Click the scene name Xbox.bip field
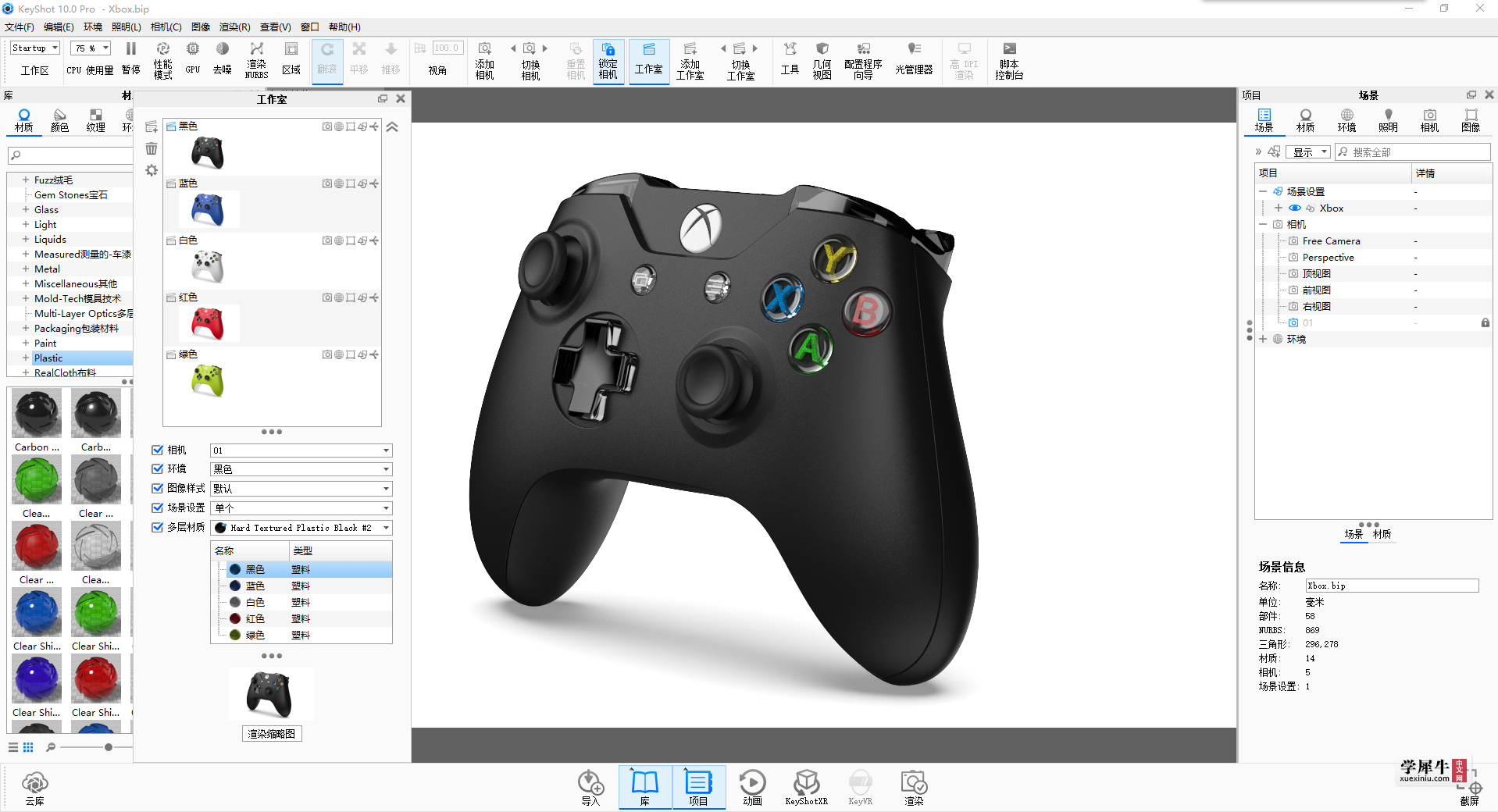The height and width of the screenshot is (812, 1498). click(x=1392, y=586)
